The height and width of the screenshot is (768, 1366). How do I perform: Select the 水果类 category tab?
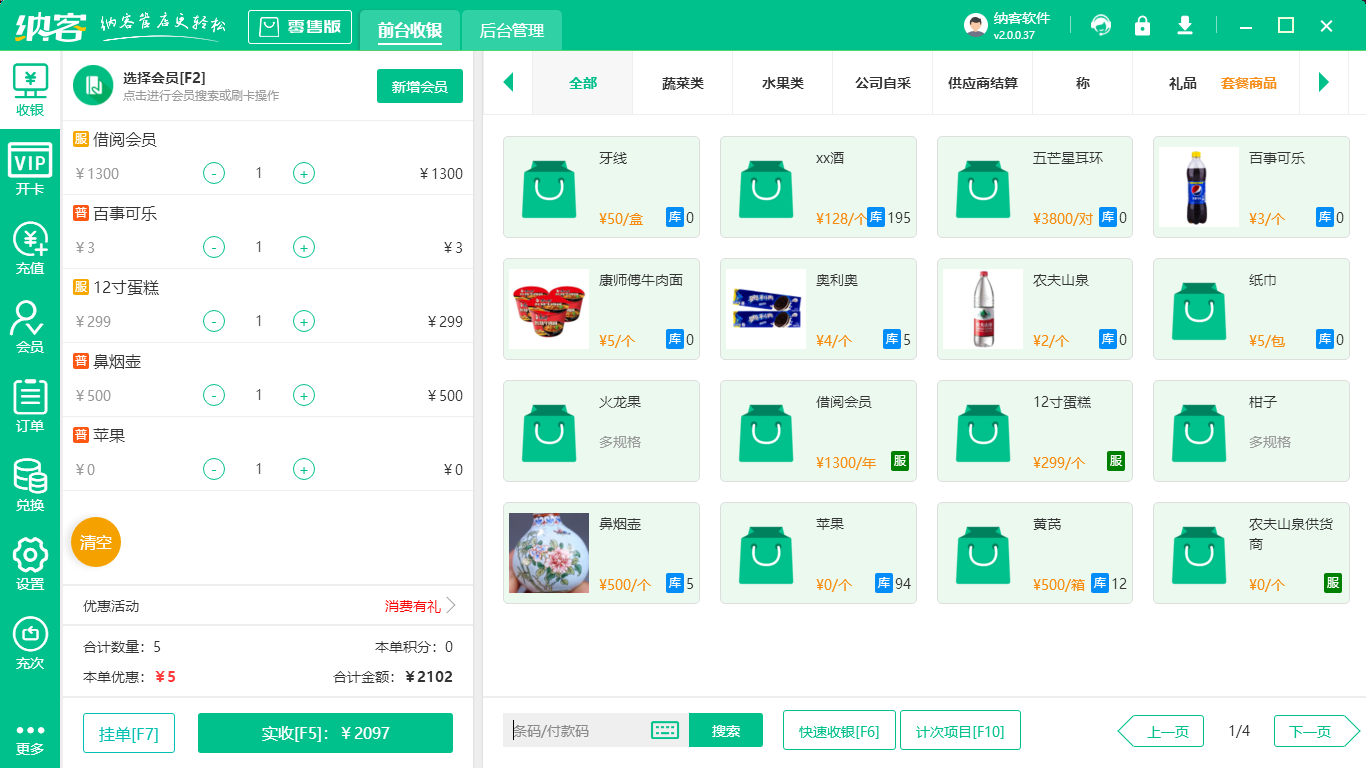782,83
